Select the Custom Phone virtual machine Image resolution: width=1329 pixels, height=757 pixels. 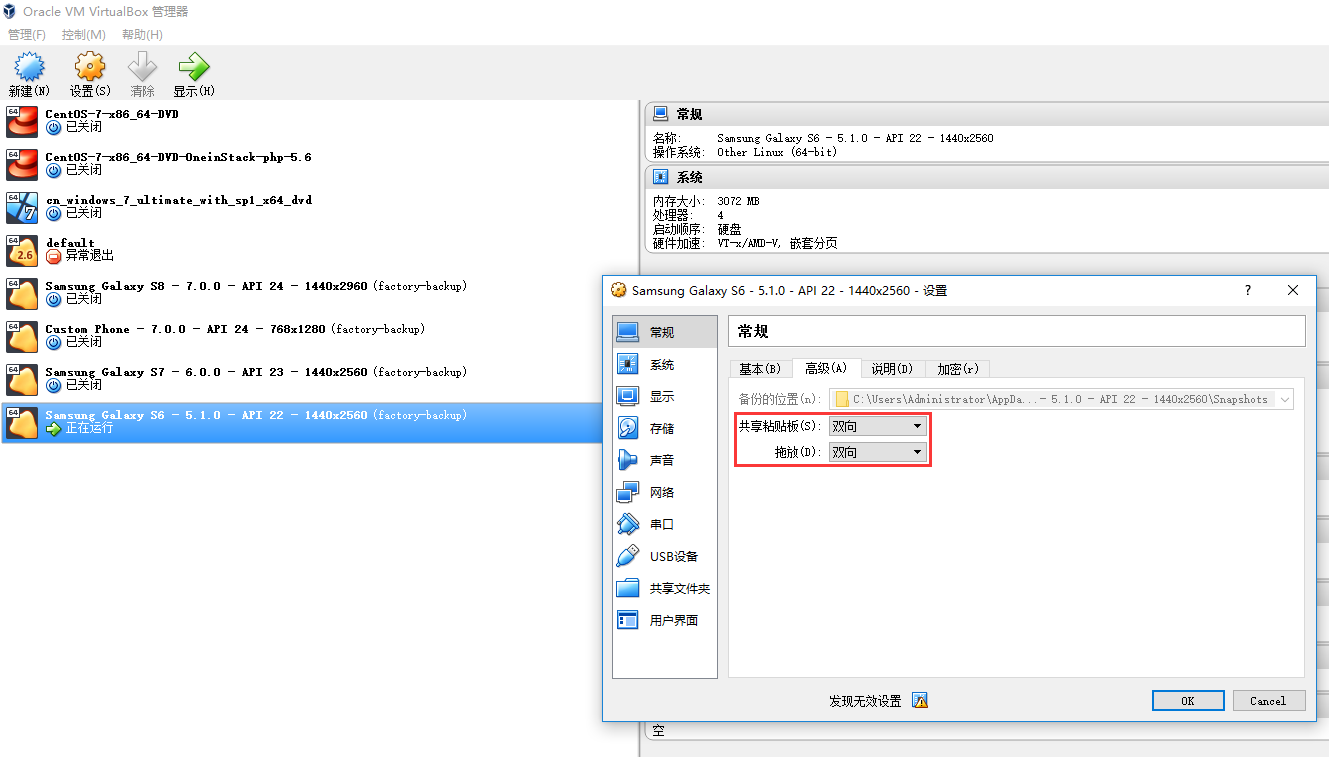[320, 337]
